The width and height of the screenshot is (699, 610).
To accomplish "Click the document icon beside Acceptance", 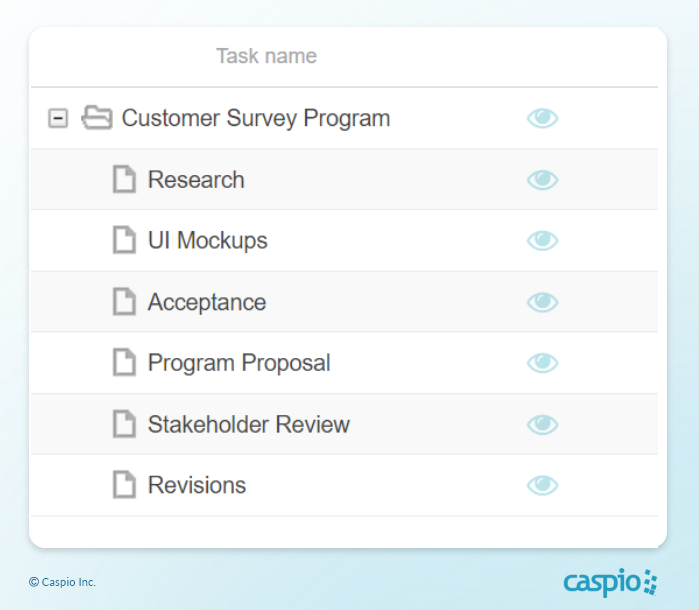I will tap(124, 302).
